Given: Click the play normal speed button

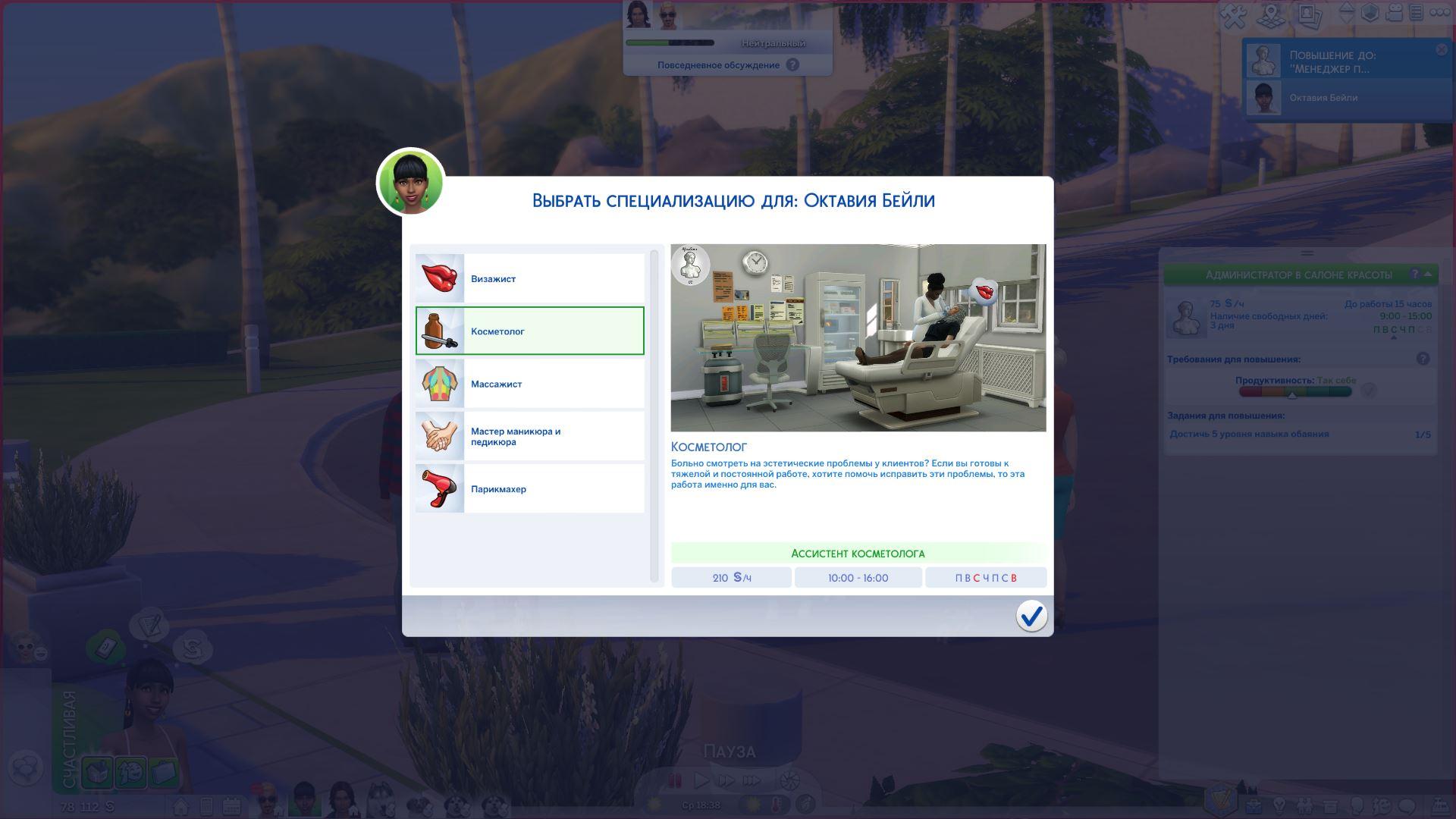Looking at the screenshot, I should point(701,780).
